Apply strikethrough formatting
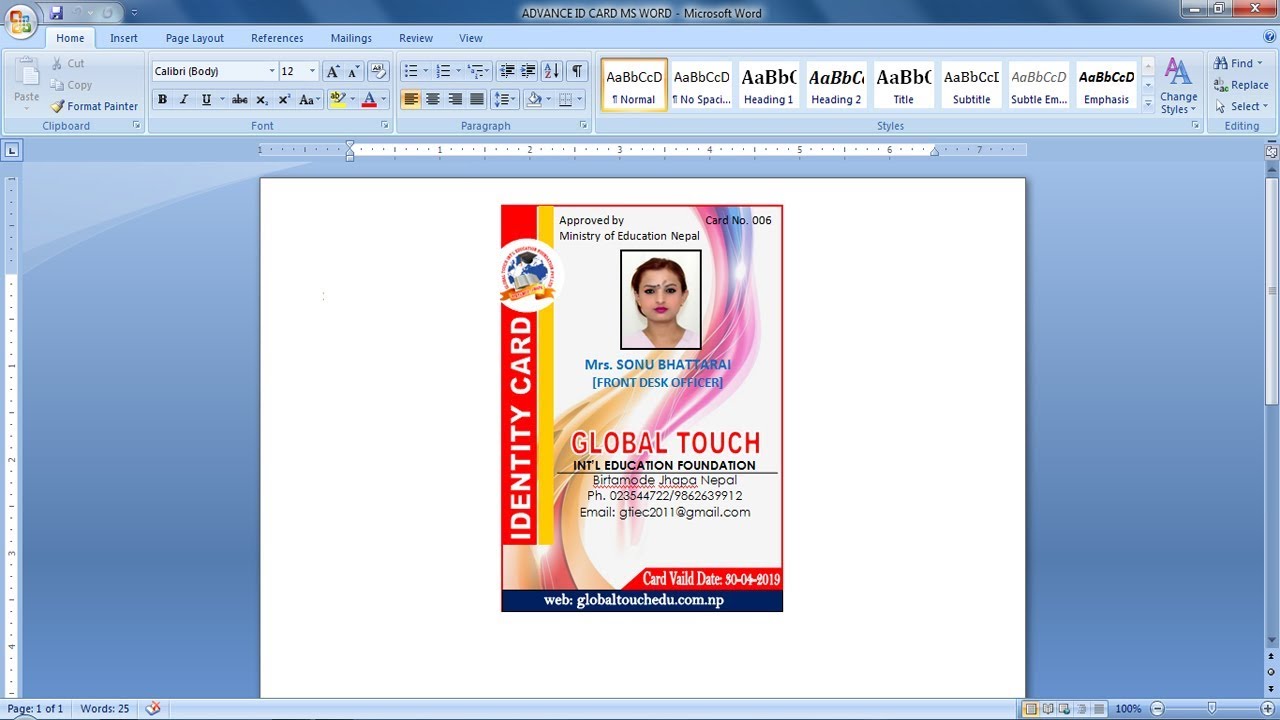This screenshot has width=1280, height=720. (x=239, y=99)
